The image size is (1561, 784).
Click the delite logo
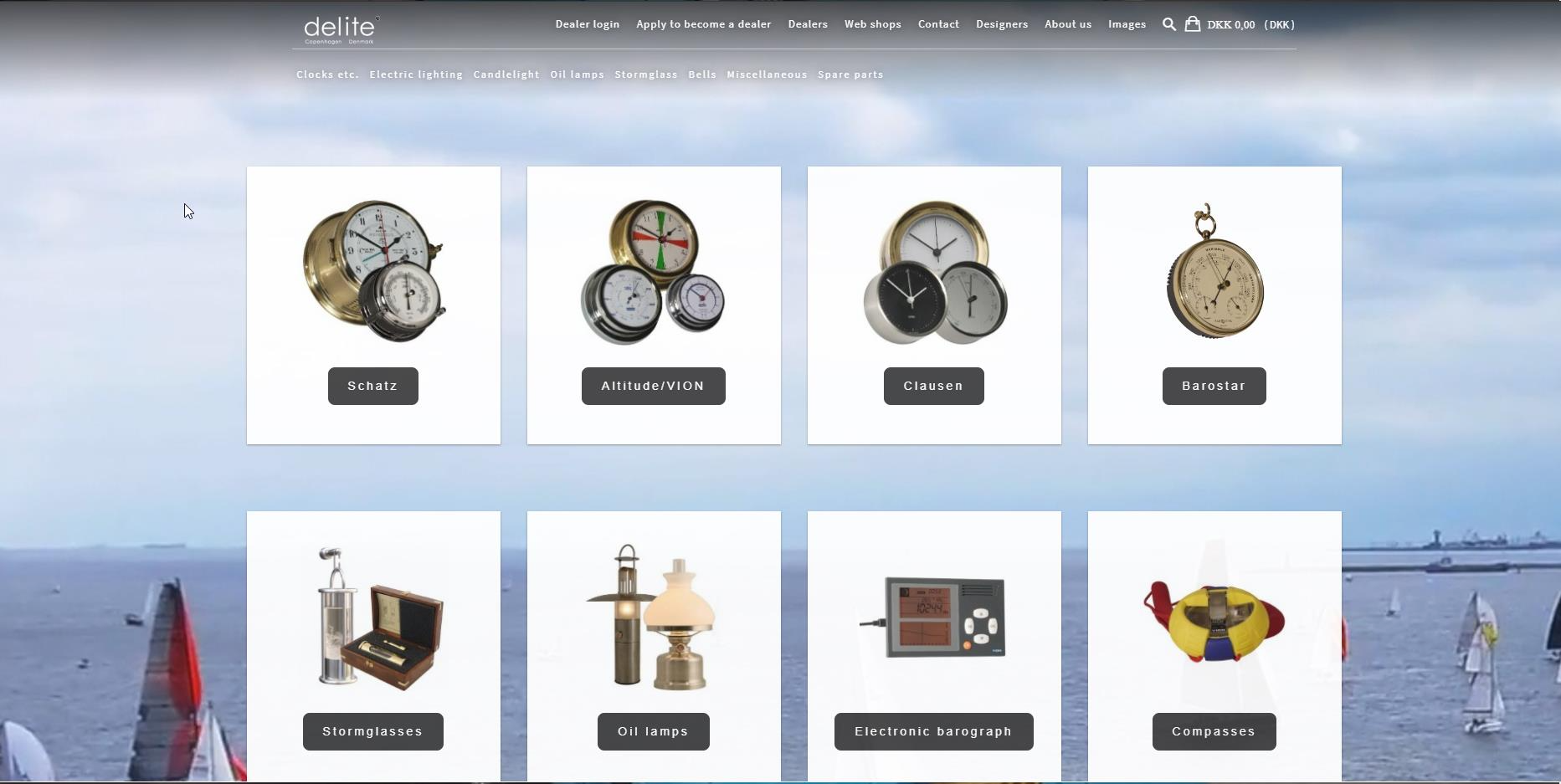pos(341,30)
